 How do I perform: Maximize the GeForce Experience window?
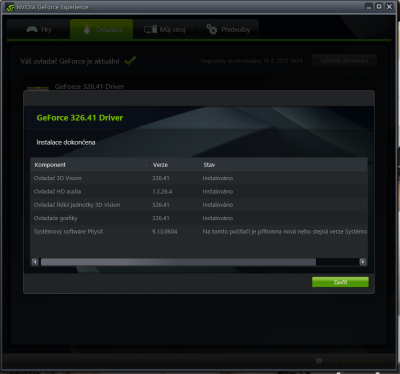coord(379,7)
